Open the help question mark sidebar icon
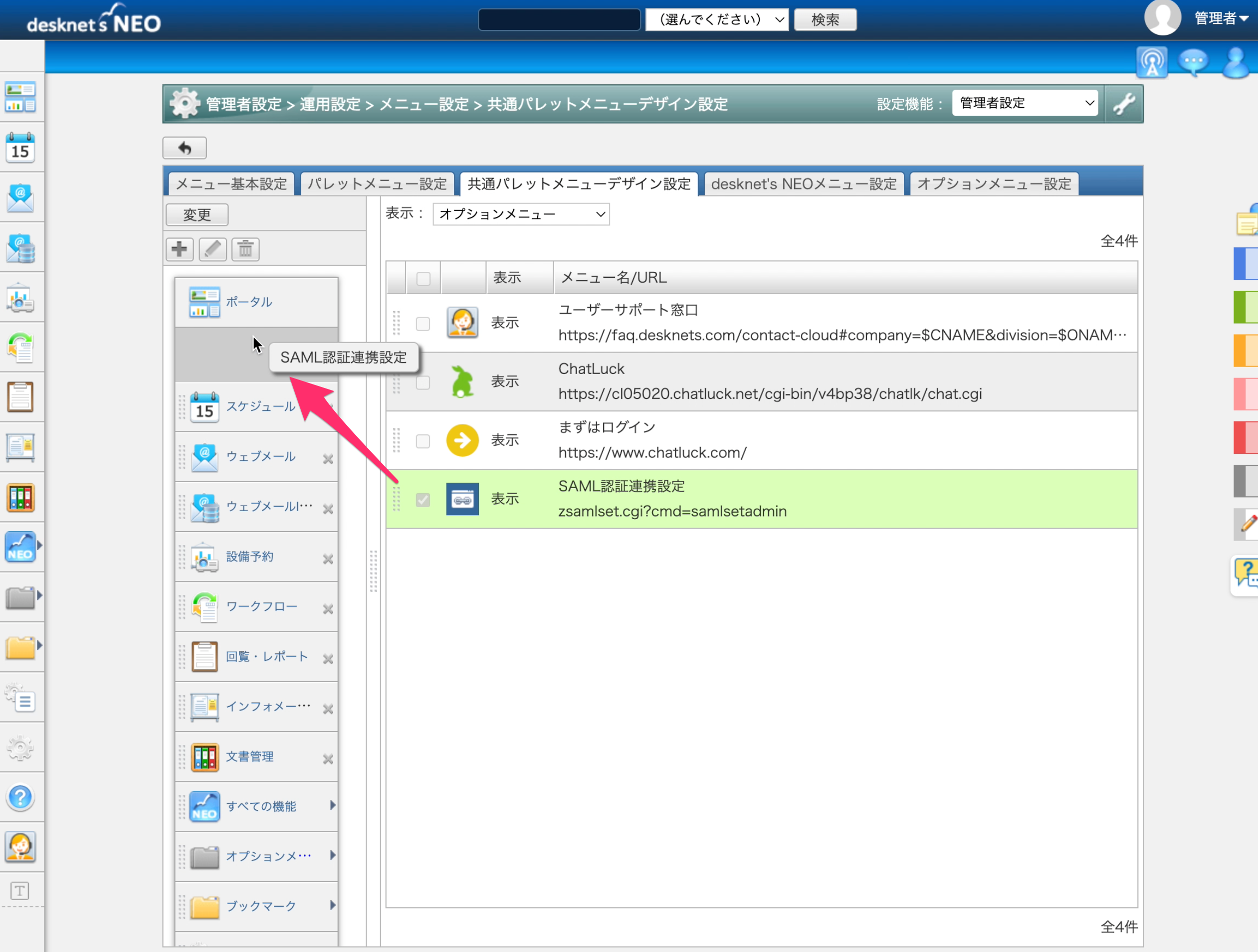Image resolution: width=1258 pixels, height=952 pixels. coord(20,797)
